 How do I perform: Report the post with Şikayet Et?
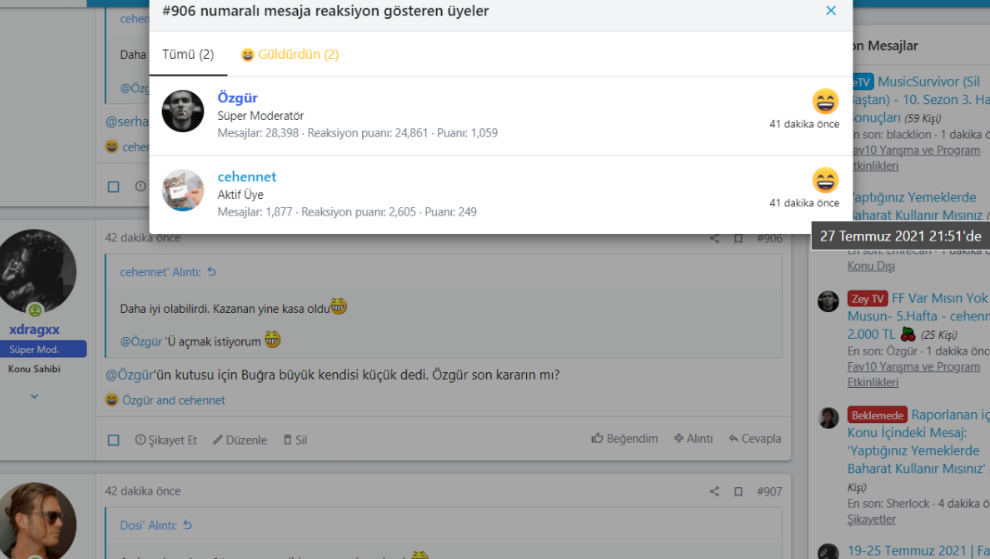coord(166,440)
